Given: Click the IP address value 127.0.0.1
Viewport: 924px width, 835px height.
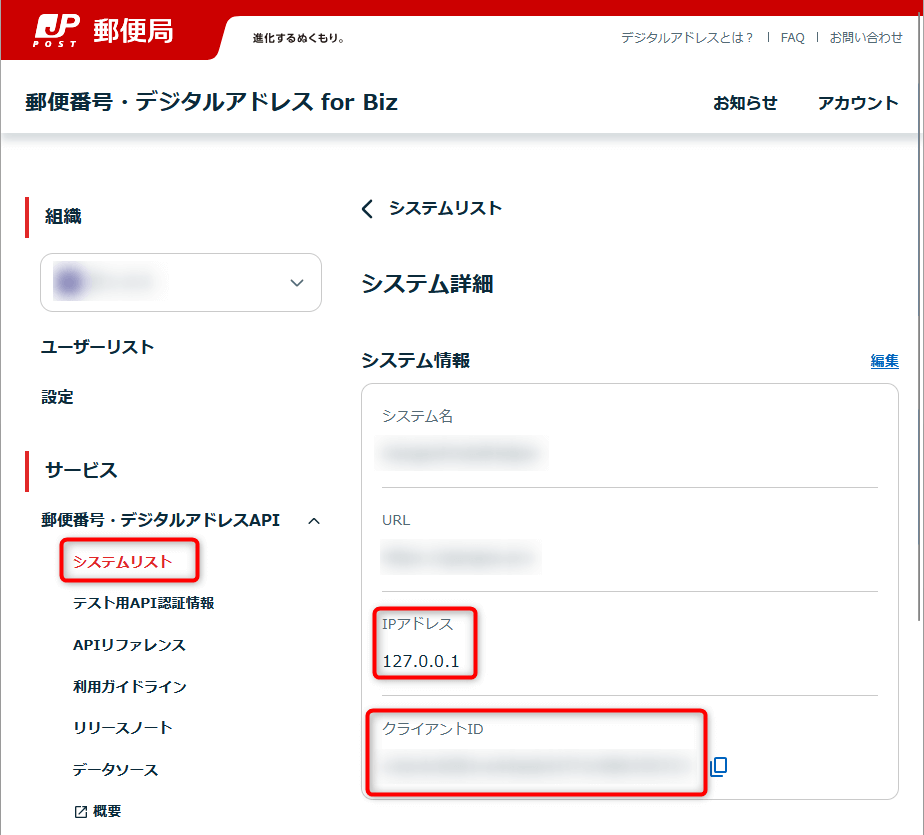Looking at the screenshot, I should (421, 661).
